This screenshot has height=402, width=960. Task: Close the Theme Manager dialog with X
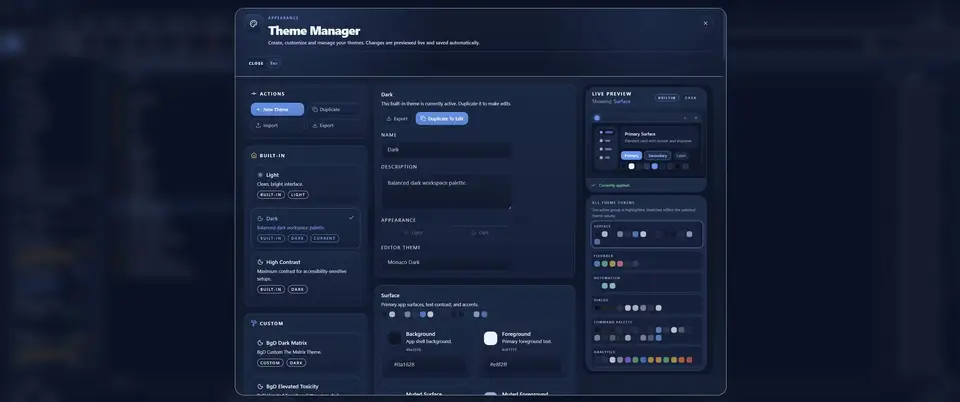705,23
